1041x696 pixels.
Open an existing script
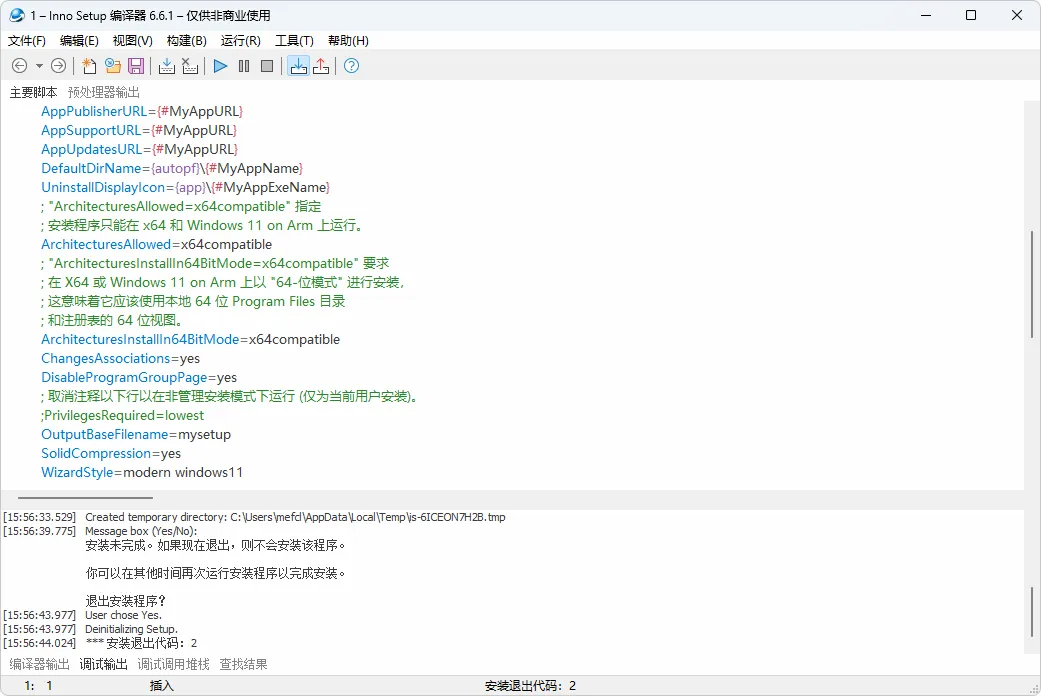point(112,66)
